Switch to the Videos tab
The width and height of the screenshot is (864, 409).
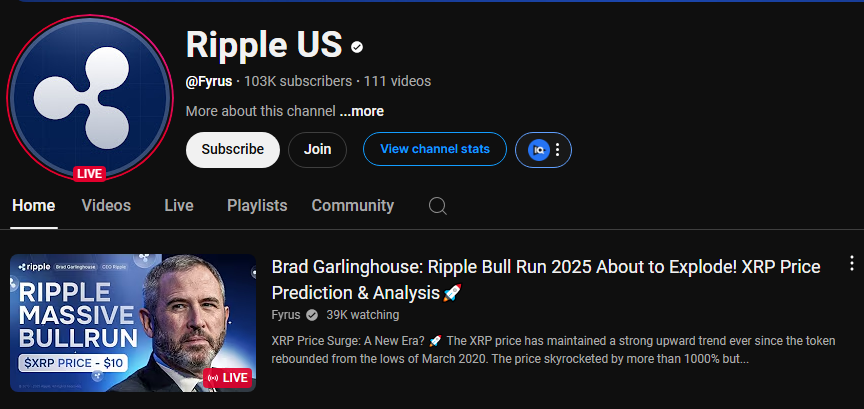(106, 206)
